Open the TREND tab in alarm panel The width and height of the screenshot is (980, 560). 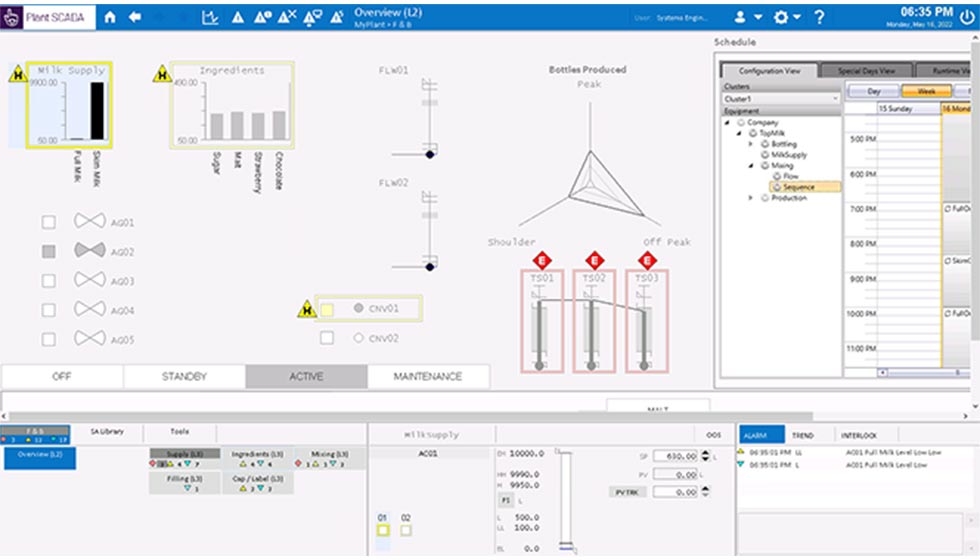(x=803, y=436)
